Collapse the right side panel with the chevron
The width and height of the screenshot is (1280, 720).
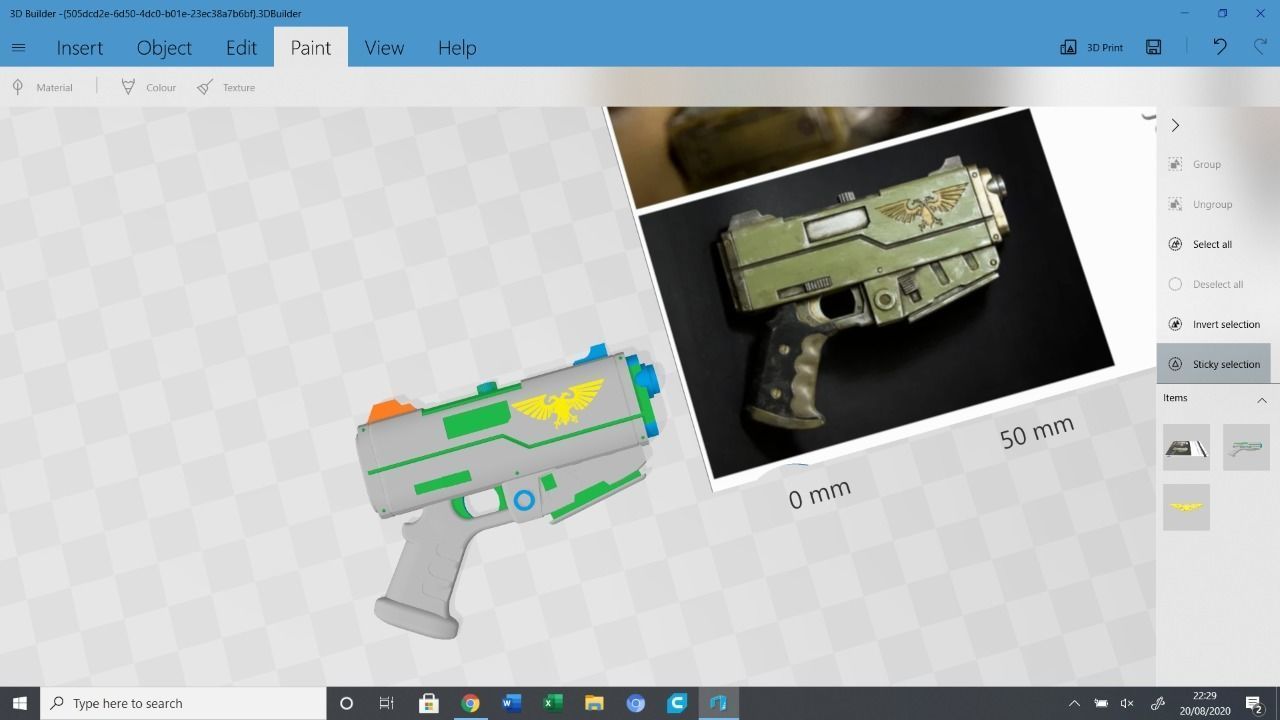tap(1175, 125)
